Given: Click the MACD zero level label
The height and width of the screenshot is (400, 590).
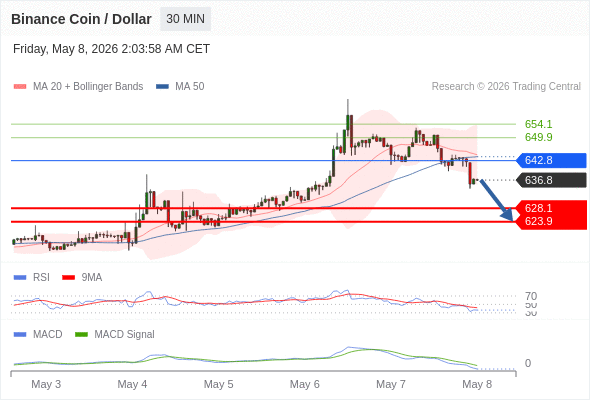Looking at the screenshot, I should (x=528, y=363).
